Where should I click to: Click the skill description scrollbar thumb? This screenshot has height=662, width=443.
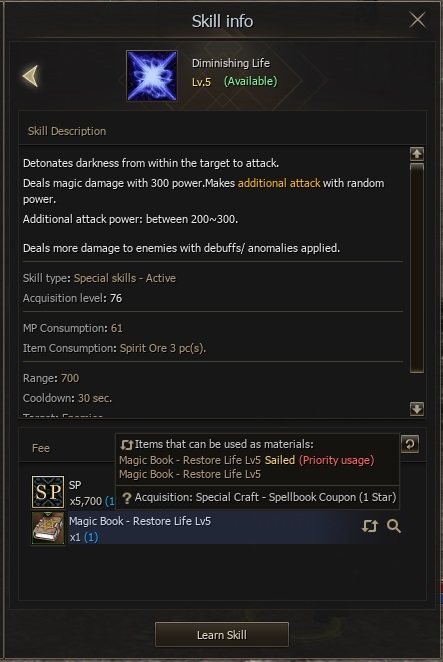tap(417, 268)
